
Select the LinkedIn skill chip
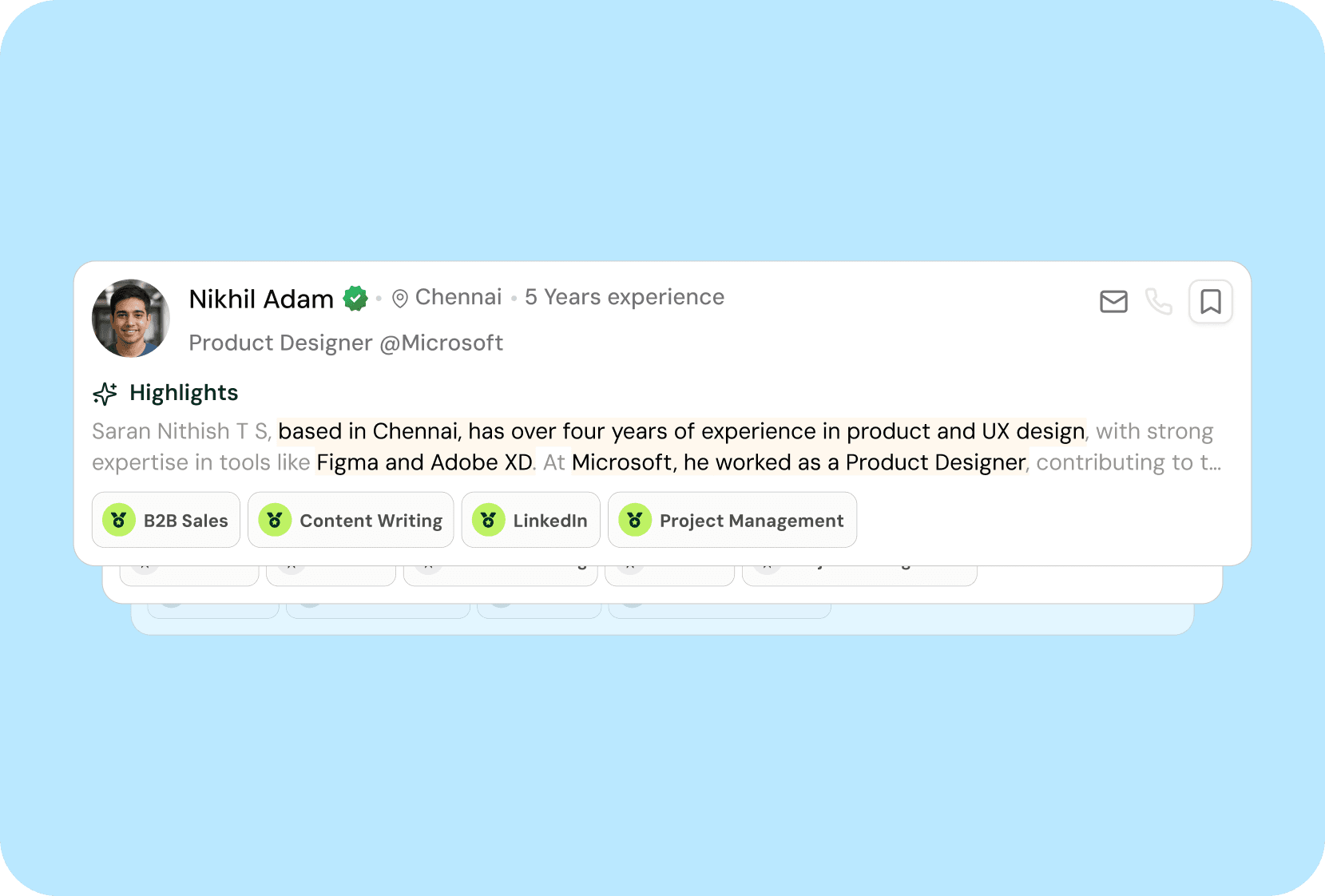coord(530,521)
